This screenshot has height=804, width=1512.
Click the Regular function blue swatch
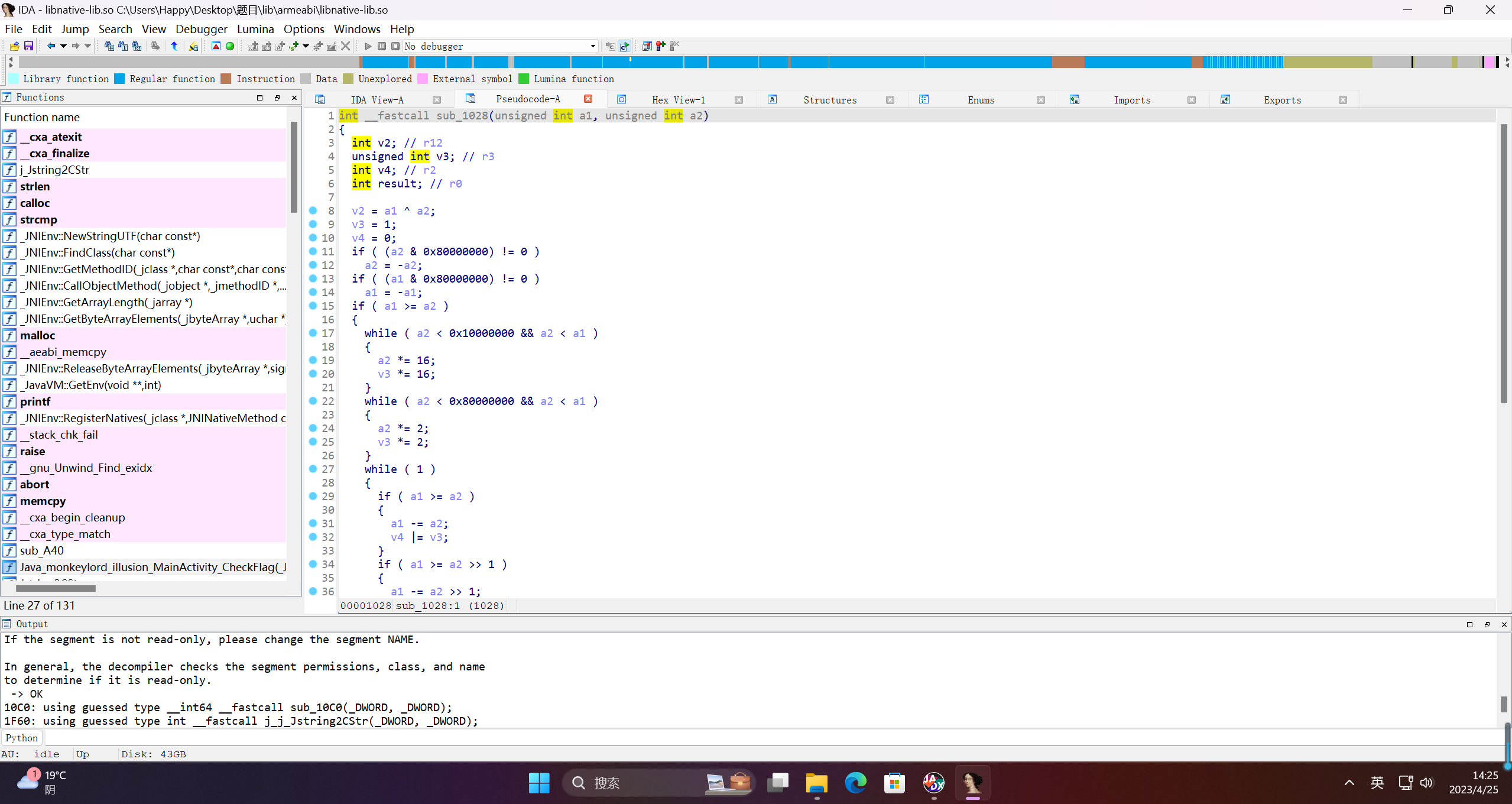click(119, 79)
